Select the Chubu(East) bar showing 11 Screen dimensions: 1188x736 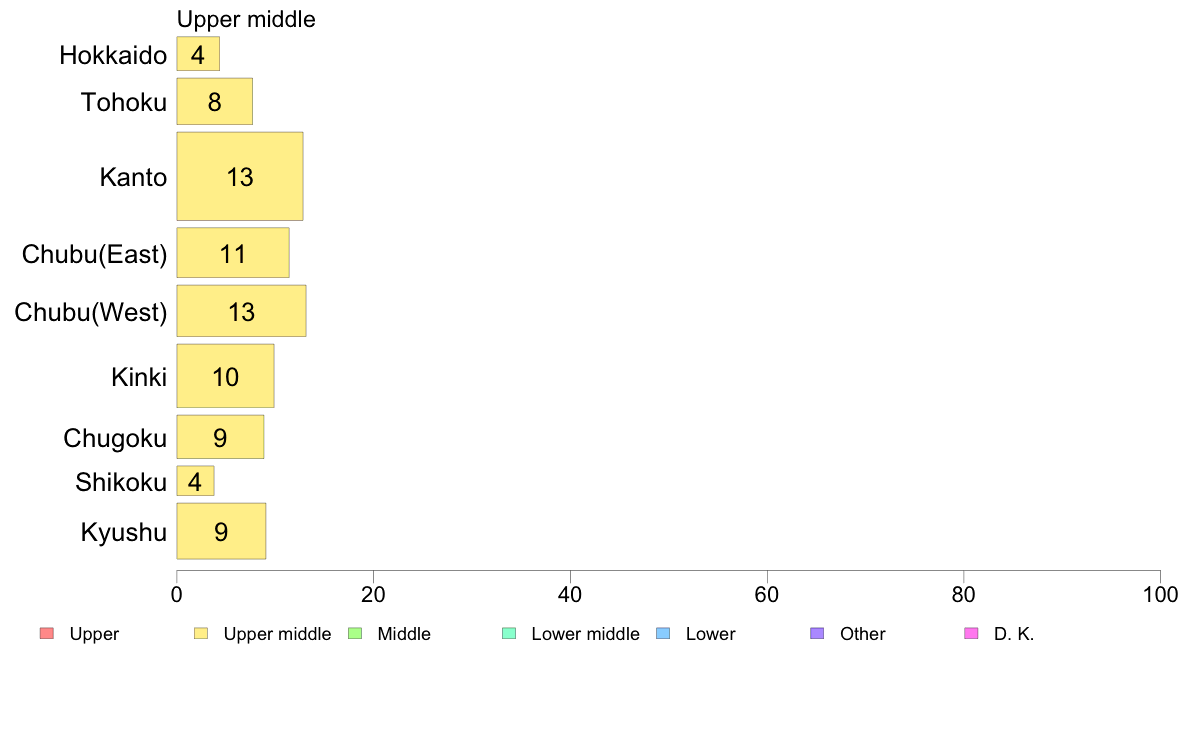[x=233, y=253]
